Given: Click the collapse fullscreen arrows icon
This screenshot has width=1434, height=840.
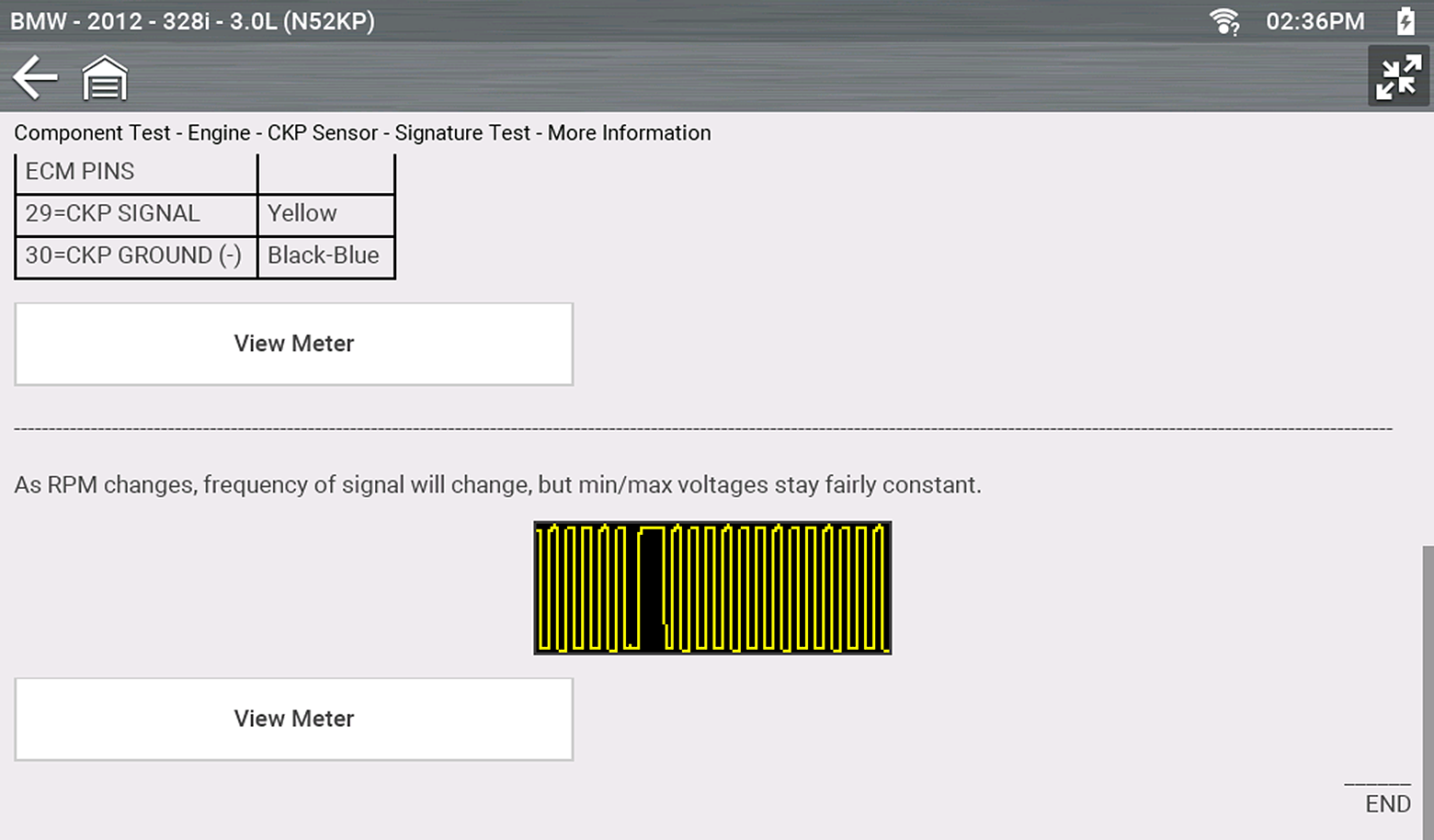Looking at the screenshot, I should click(x=1398, y=76).
